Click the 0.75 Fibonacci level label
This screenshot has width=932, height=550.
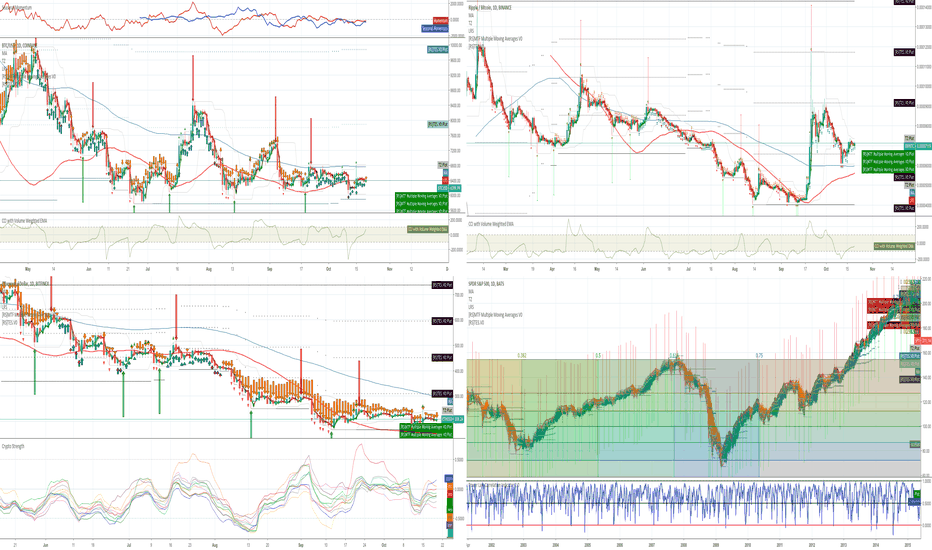tap(759, 356)
